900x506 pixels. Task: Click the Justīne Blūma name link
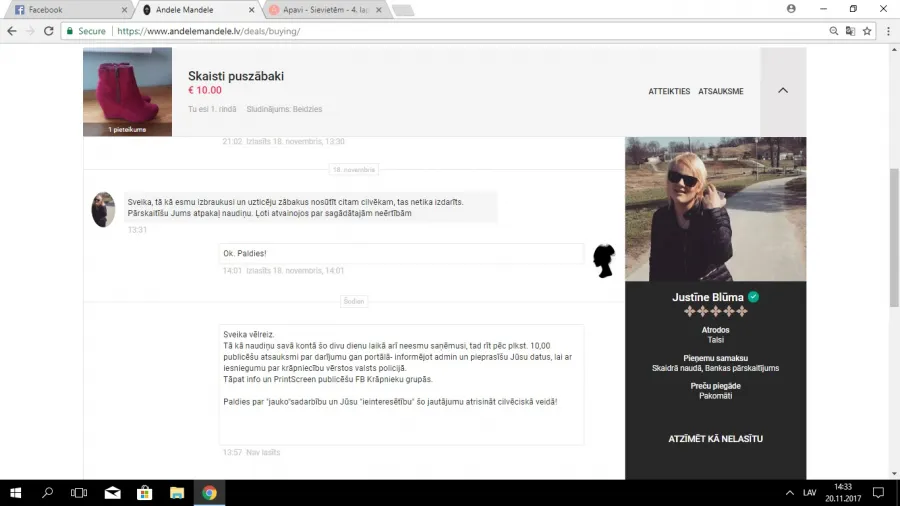pos(708,297)
